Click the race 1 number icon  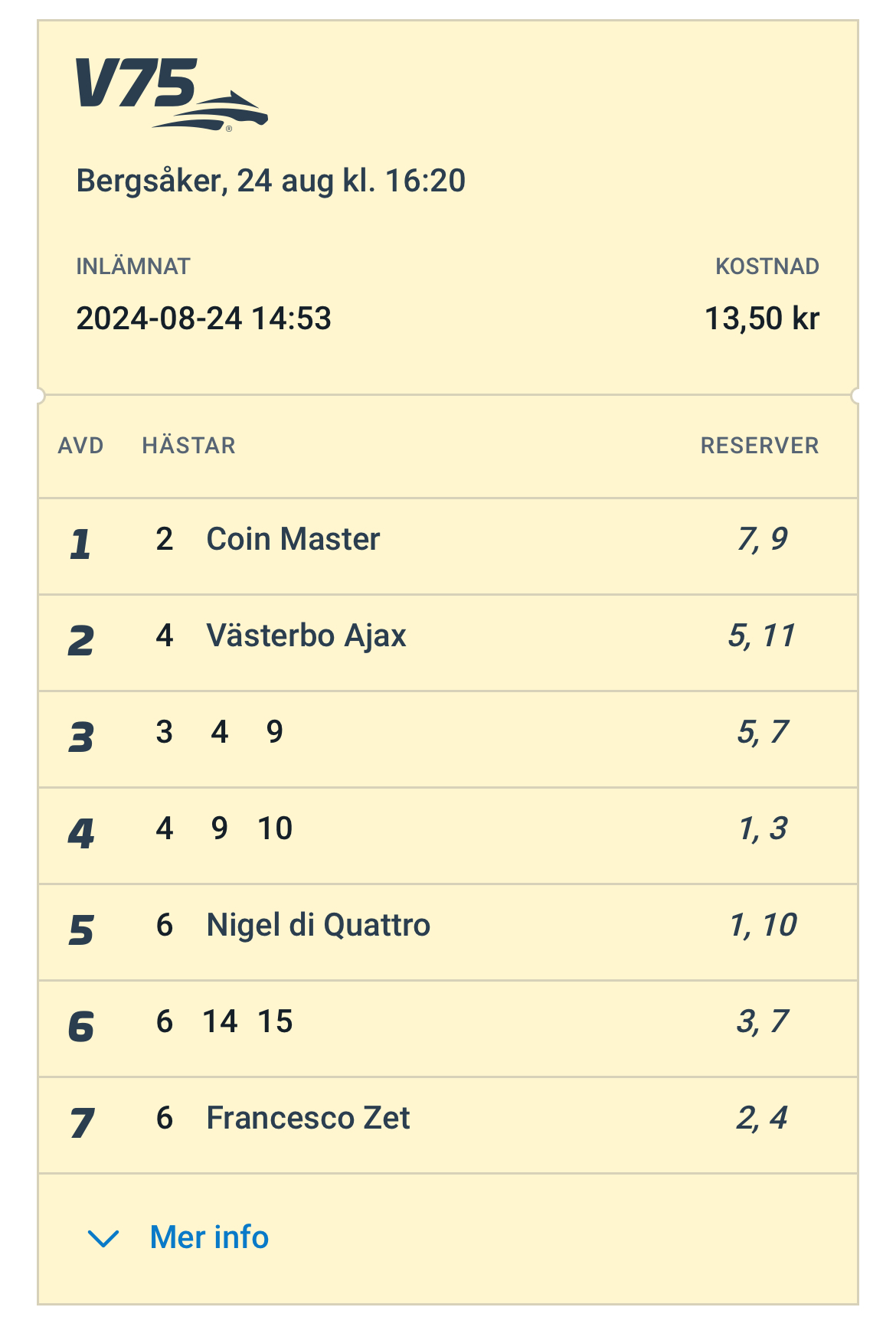click(x=81, y=545)
